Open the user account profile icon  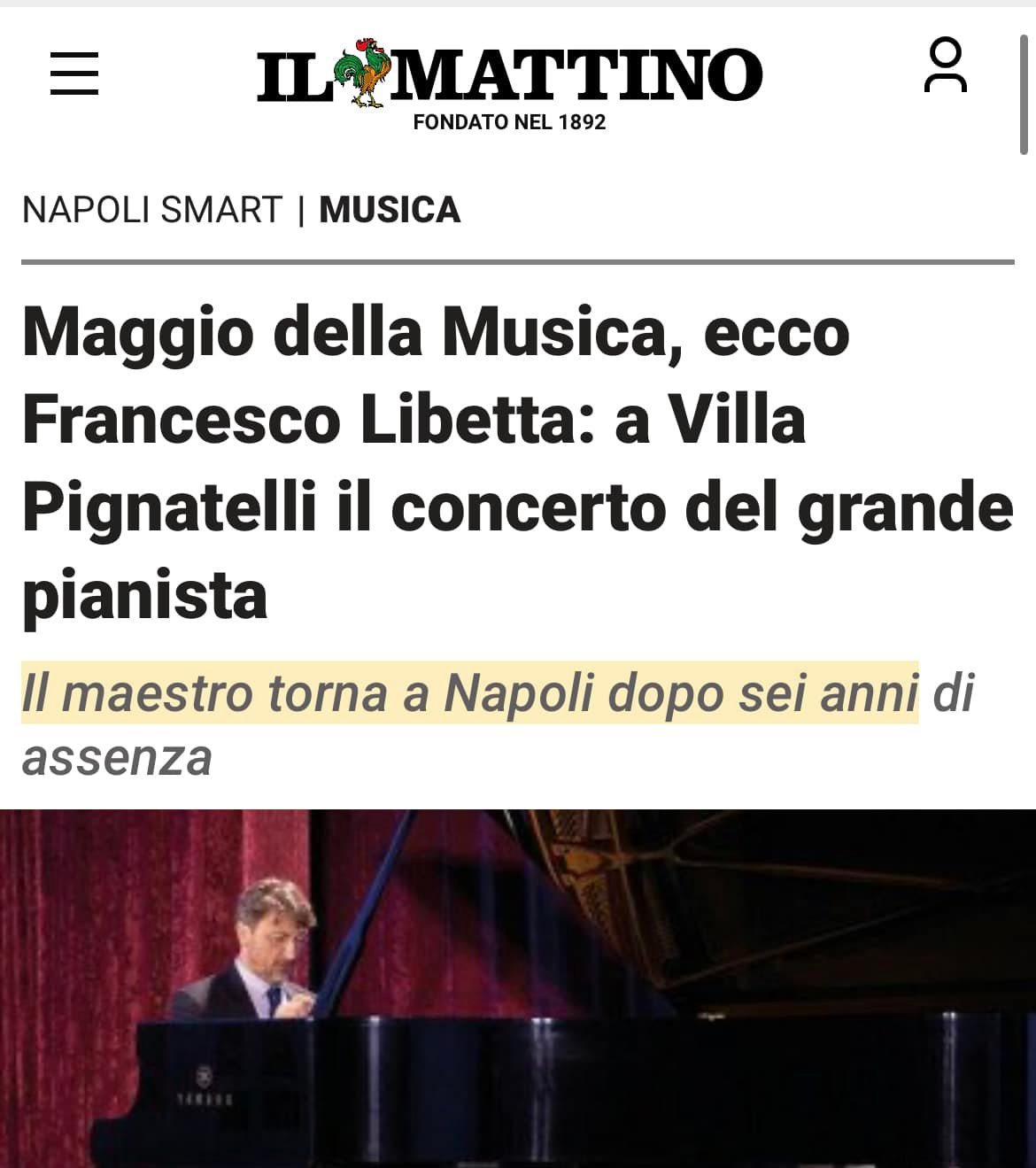(945, 65)
